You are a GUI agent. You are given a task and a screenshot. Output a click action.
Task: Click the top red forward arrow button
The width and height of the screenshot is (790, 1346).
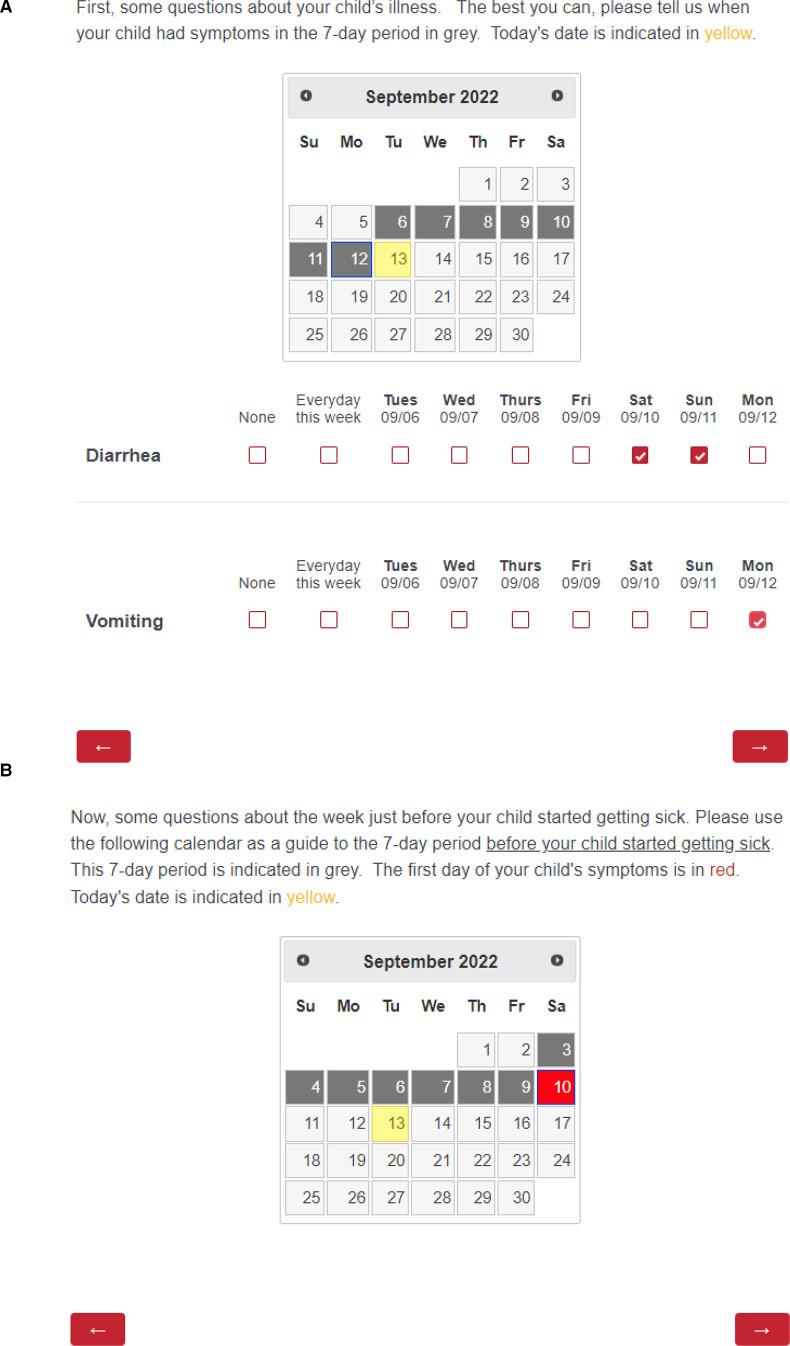pyautogui.click(x=760, y=747)
